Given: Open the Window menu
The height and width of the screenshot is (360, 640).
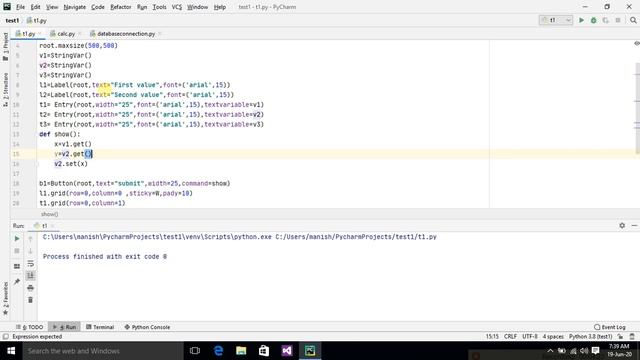Looking at the screenshot, I should click(x=198, y=7).
